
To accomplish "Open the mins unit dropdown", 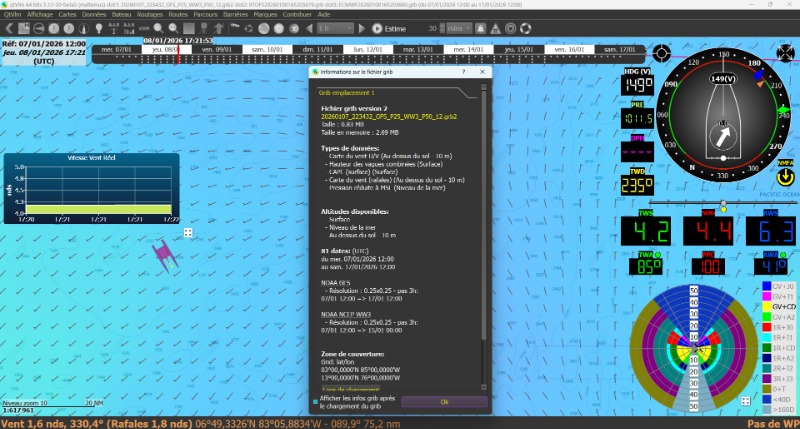I will (460, 28).
